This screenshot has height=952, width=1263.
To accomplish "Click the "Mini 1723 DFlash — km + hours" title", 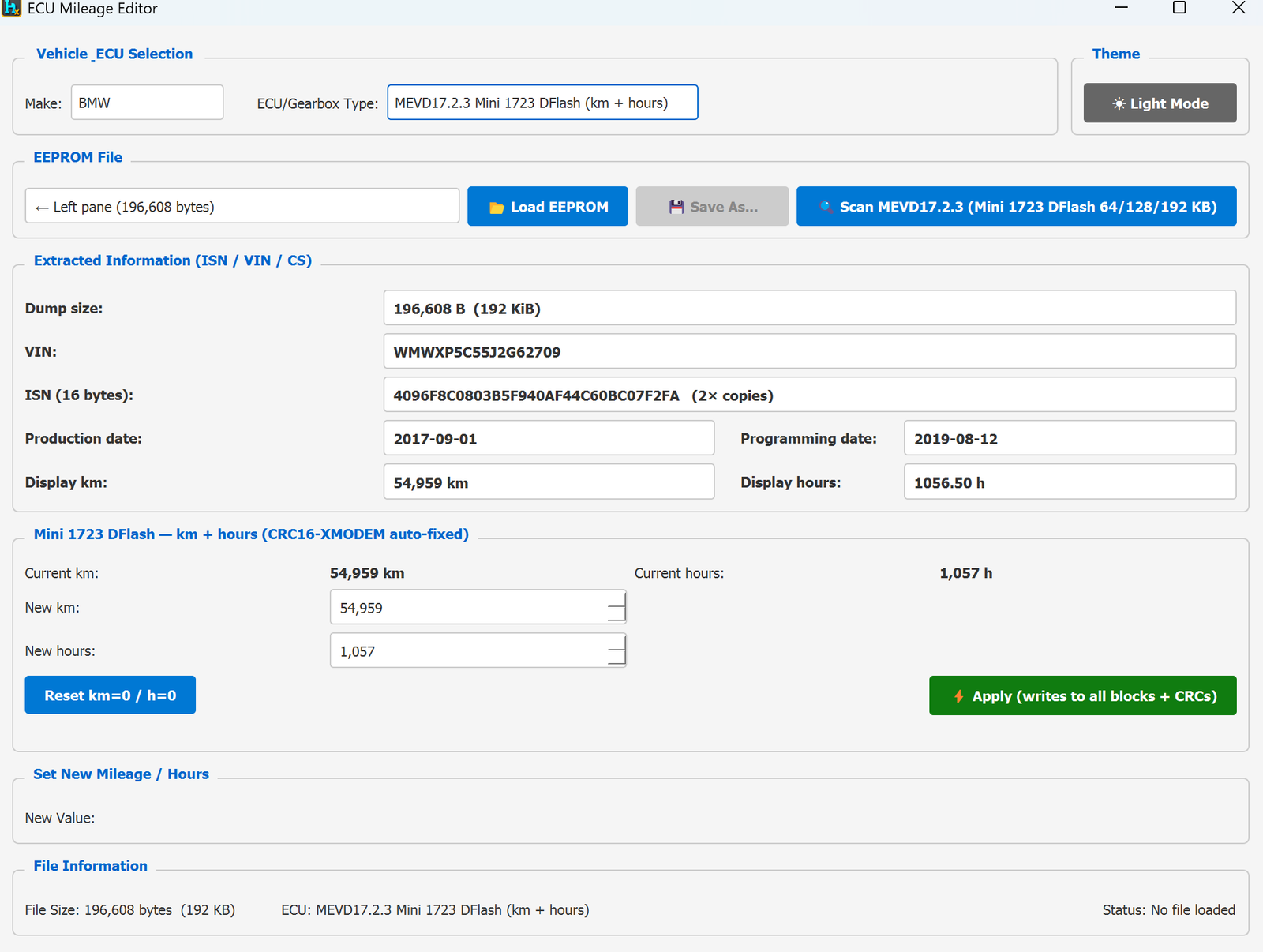I will (x=251, y=534).
